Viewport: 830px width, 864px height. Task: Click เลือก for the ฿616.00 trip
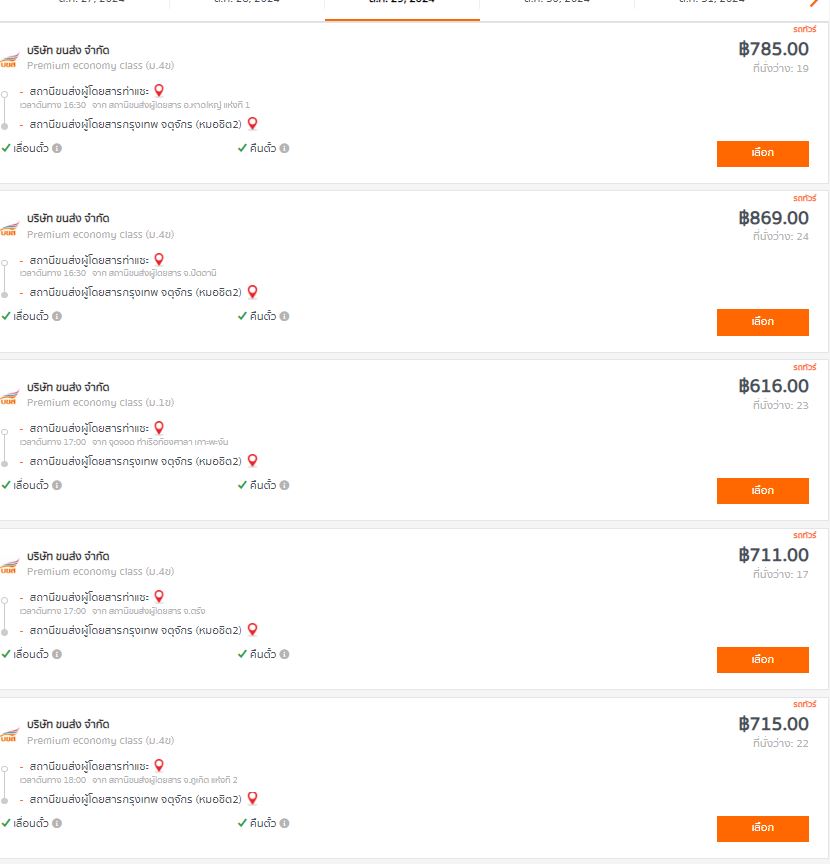click(762, 491)
